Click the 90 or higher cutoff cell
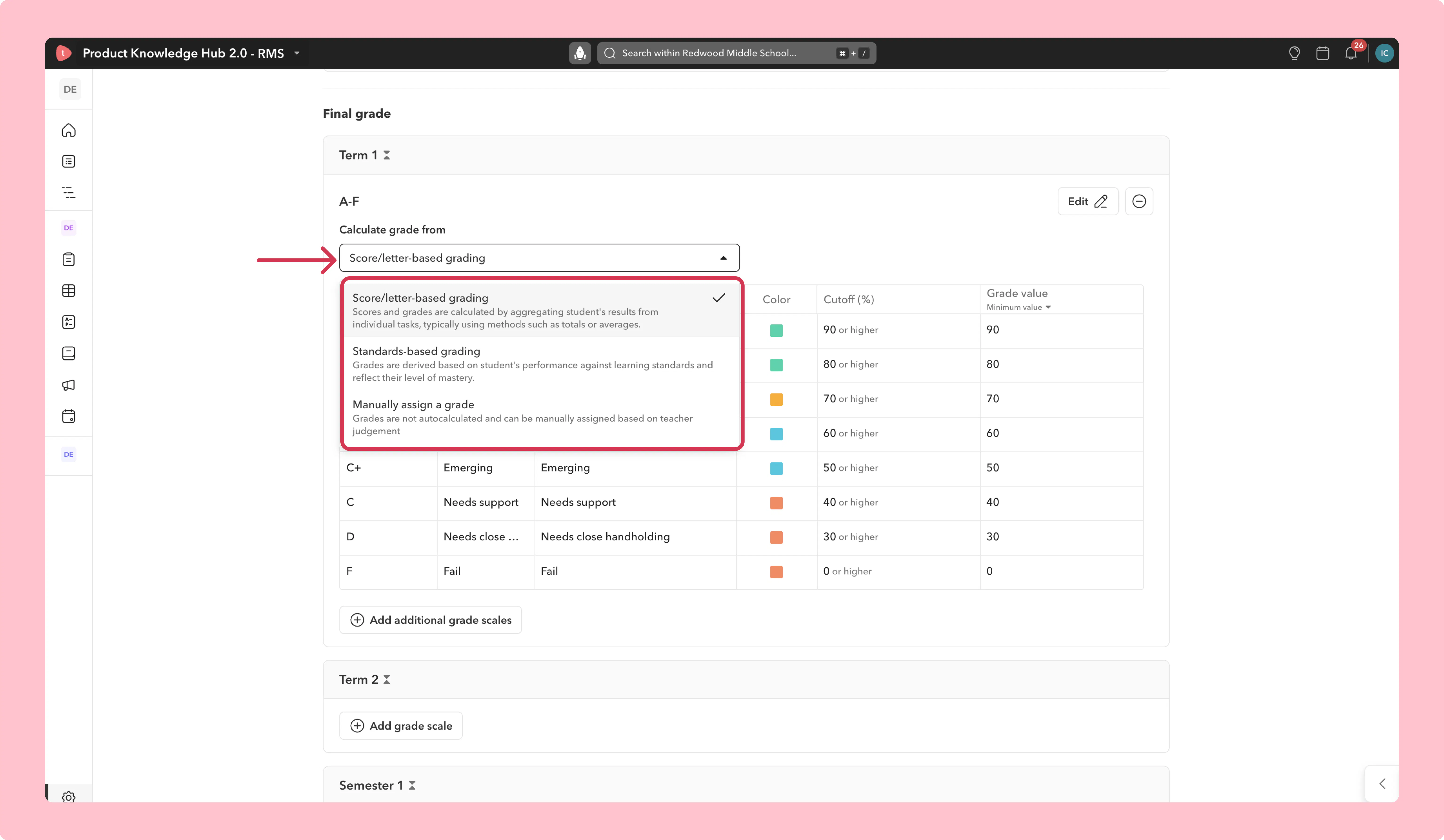Viewport: 1444px width, 840px height. (x=899, y=331)
